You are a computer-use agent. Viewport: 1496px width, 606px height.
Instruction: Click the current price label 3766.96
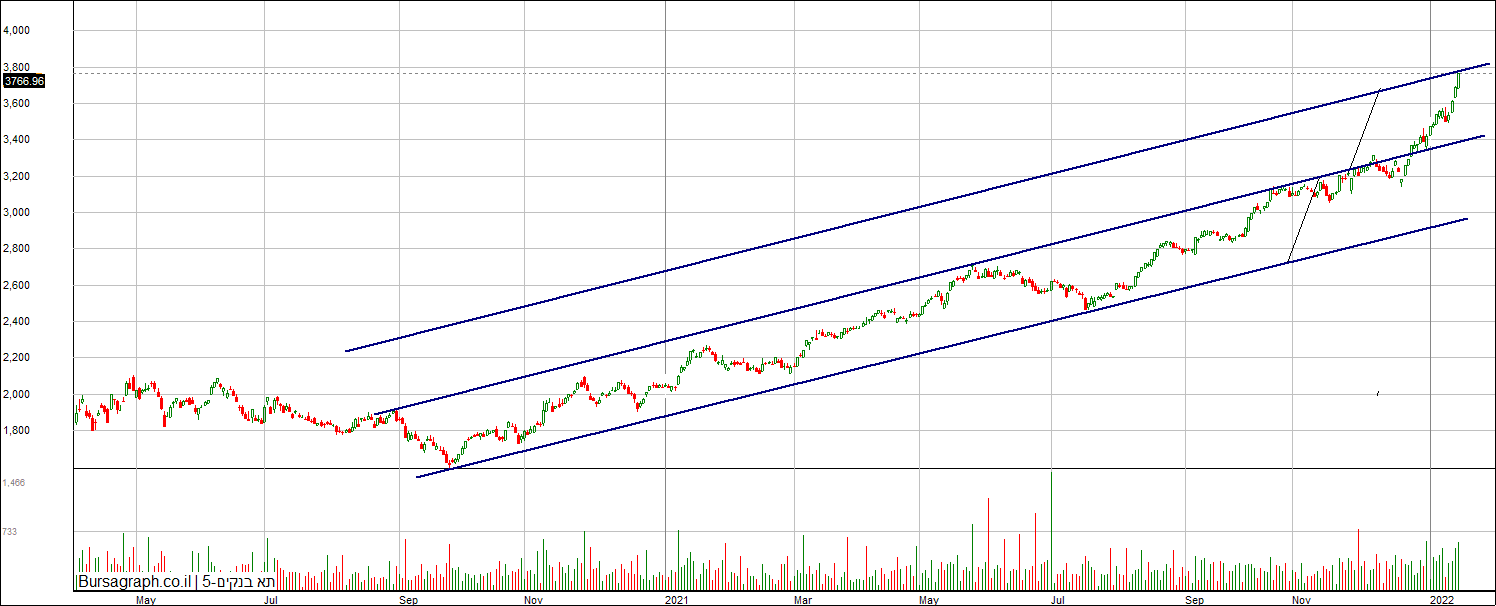click(x=24, y=81)
